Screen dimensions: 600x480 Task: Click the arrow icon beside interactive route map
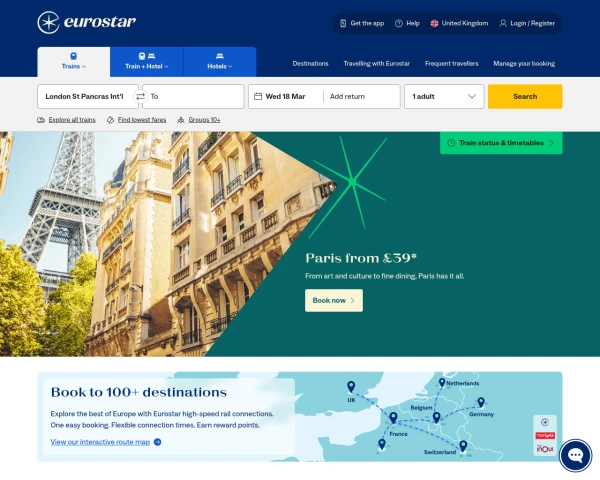pos(157,442)
